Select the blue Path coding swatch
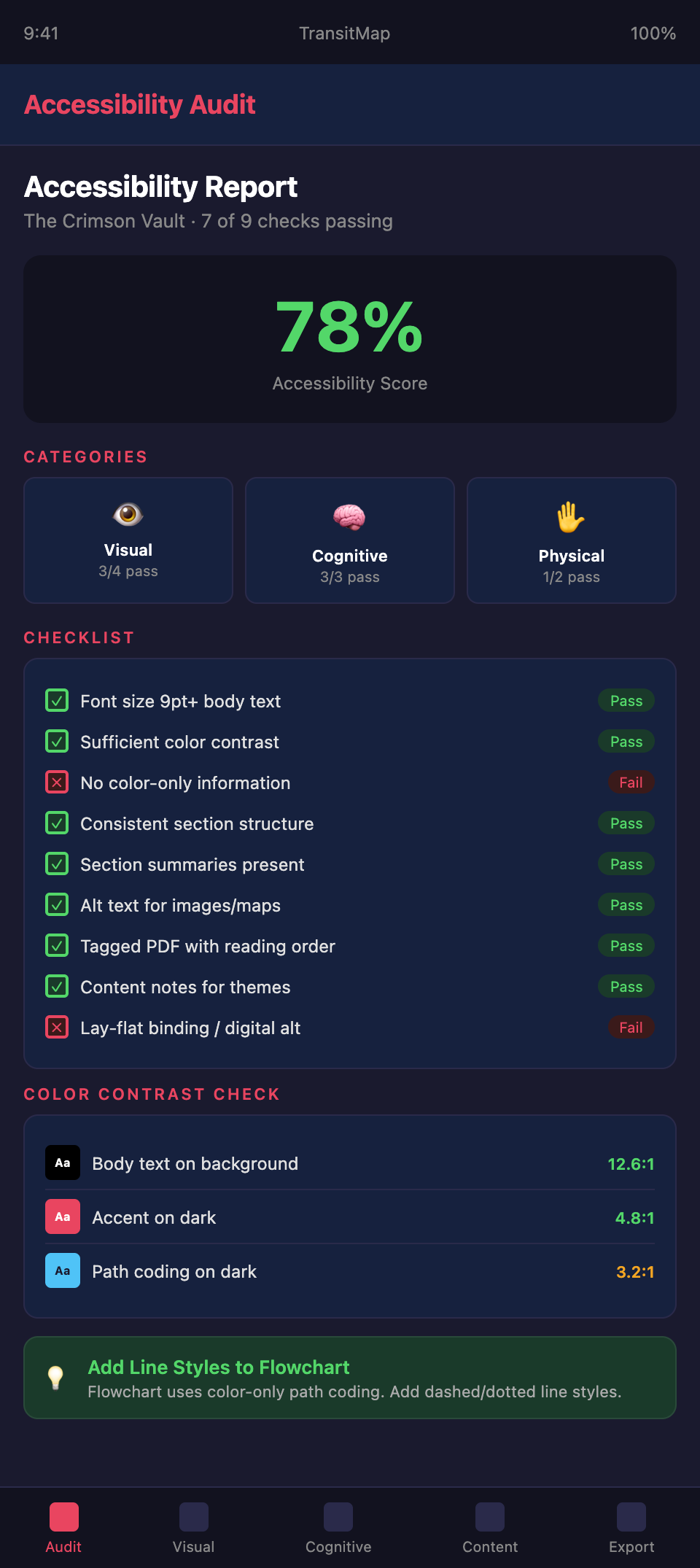The height and width of the screenshot is (1568, 700). click(x=63, y=1270)
